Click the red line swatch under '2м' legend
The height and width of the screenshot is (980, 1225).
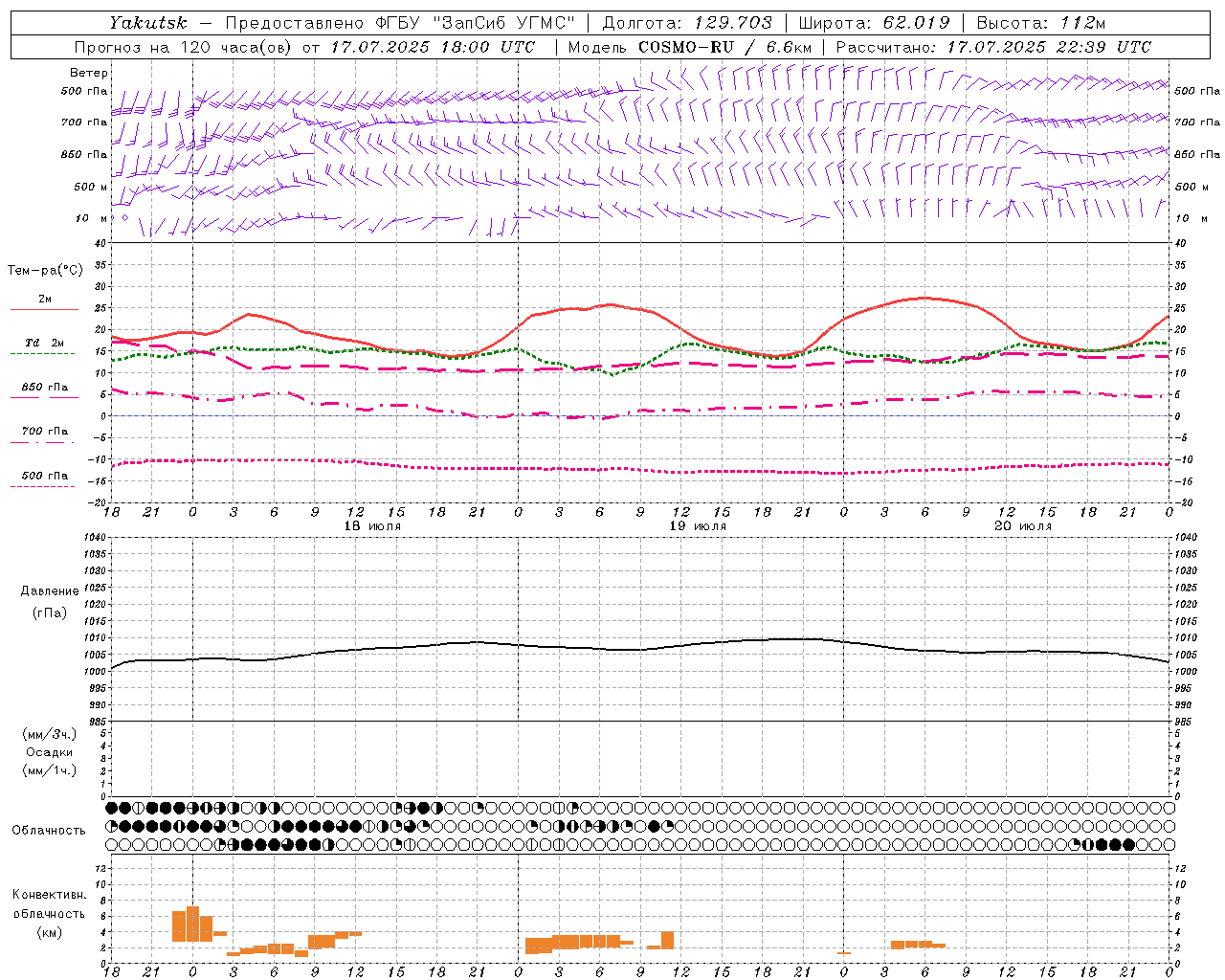click(44, 310)
